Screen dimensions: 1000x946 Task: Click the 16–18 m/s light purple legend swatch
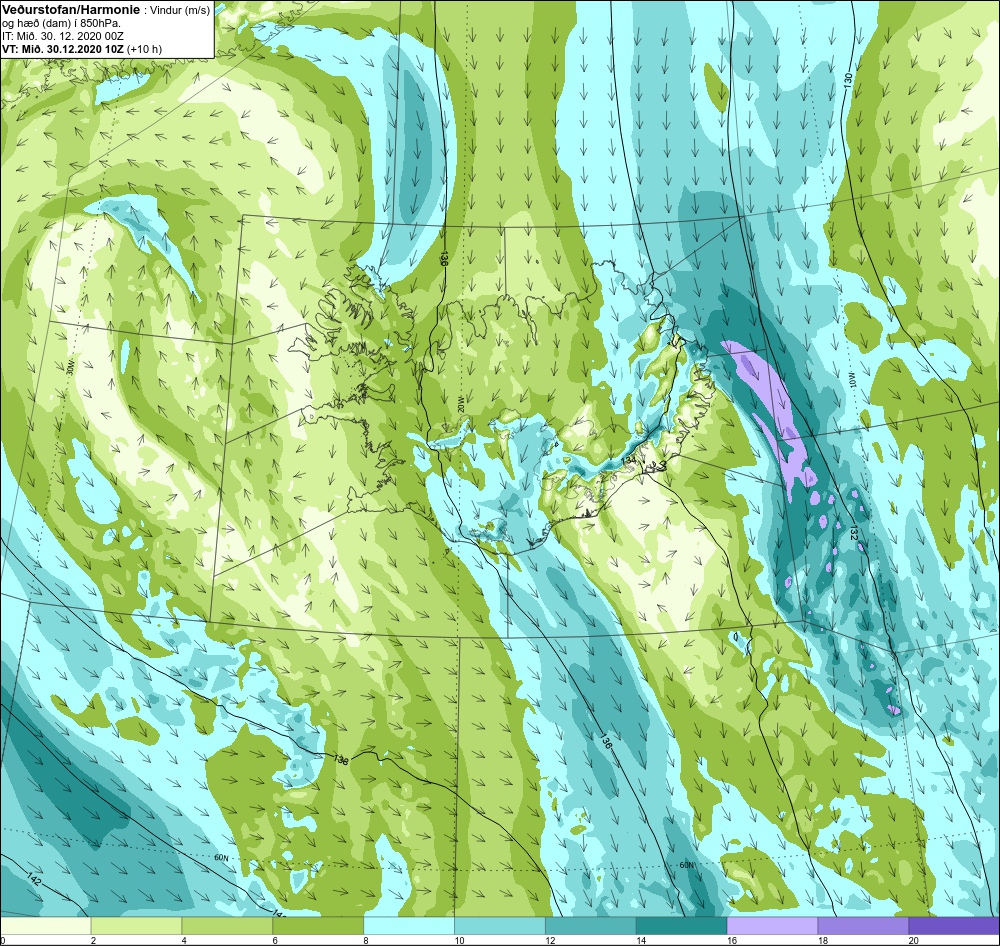point(772,925)
